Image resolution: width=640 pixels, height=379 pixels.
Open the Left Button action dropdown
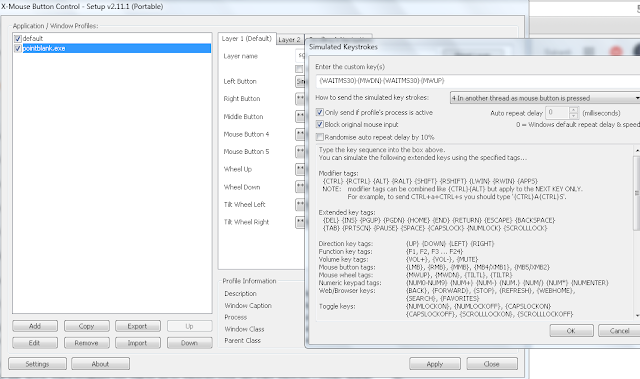[300, 82]
